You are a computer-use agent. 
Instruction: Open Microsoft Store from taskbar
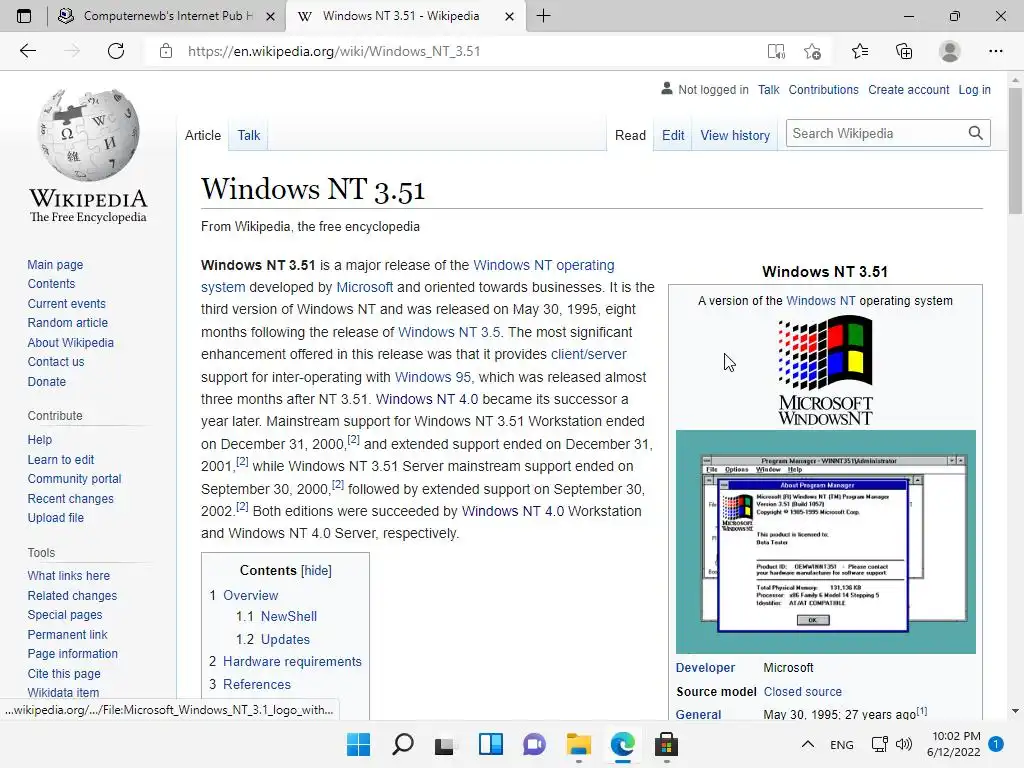click(666, 744)
